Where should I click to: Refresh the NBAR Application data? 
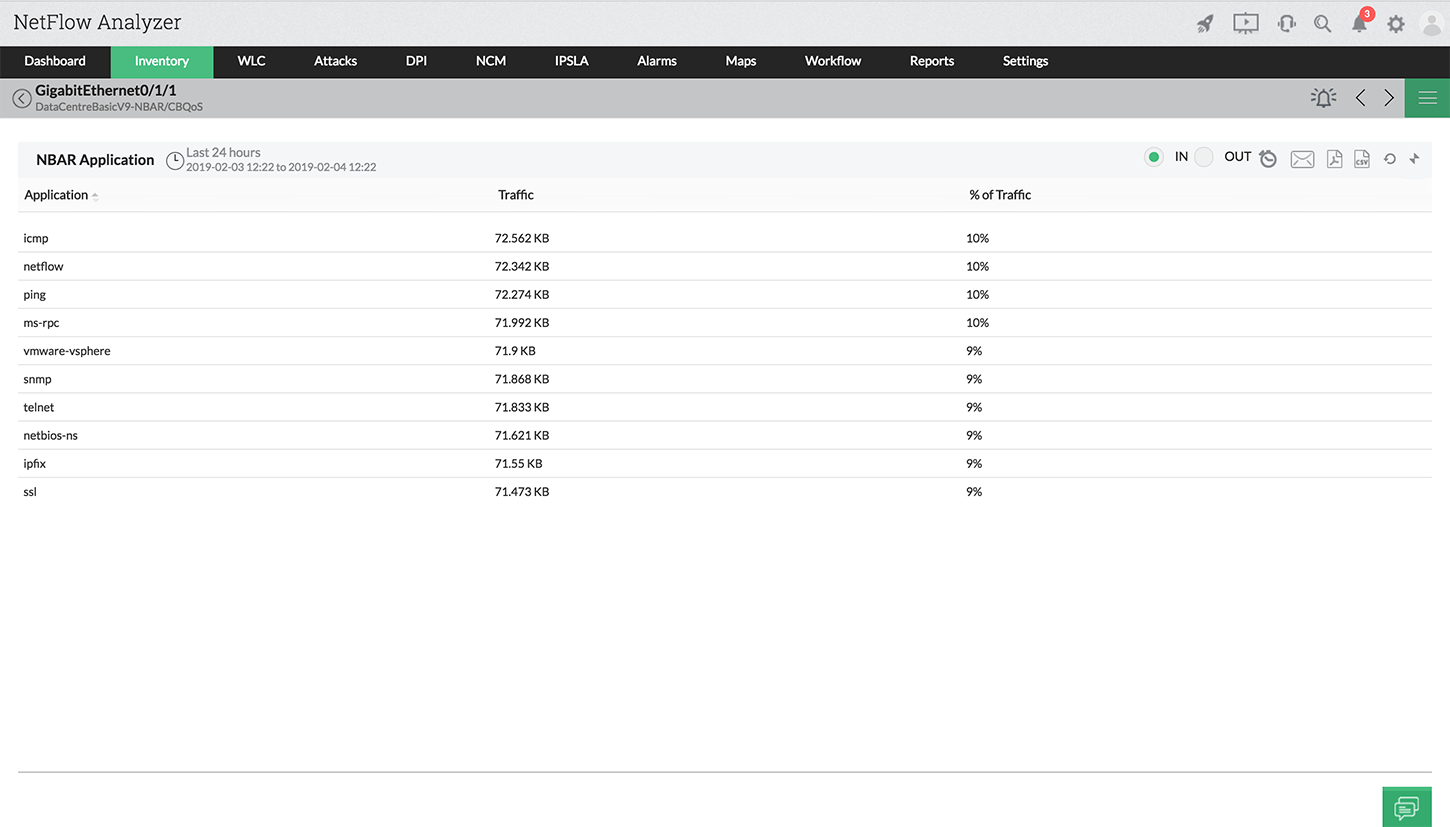click(1389, 158)
